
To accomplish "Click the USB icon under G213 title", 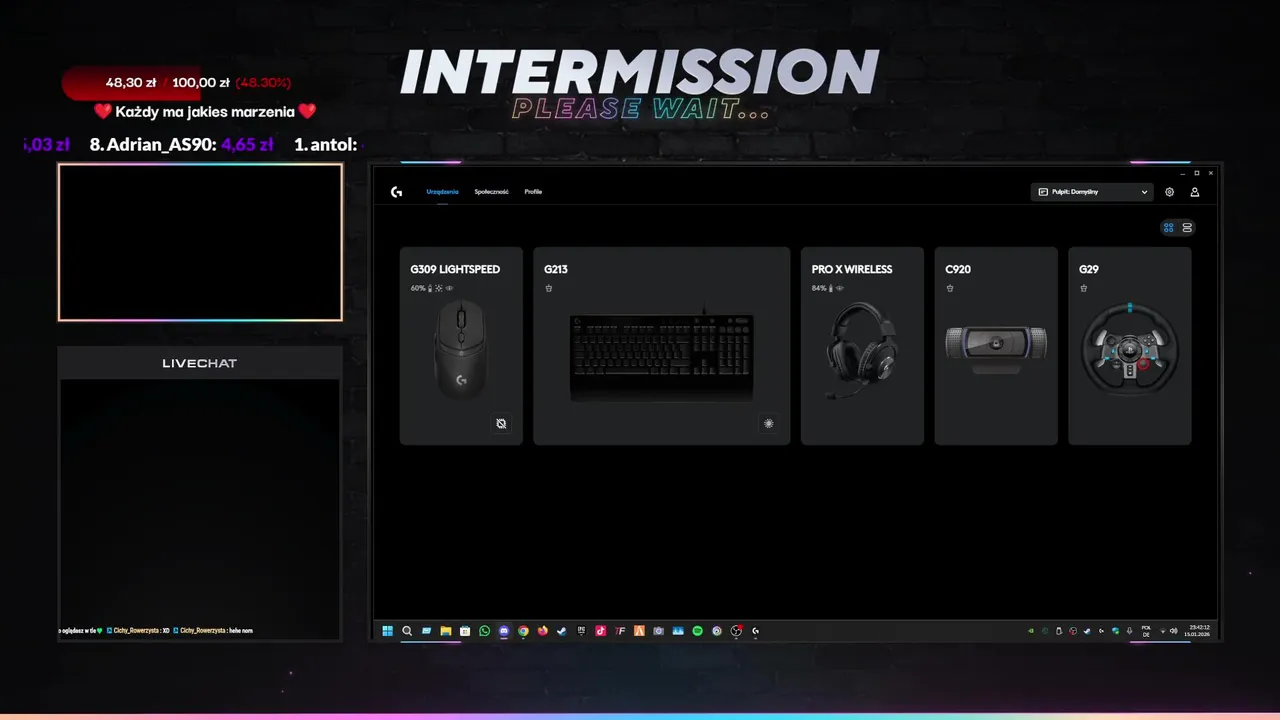I will pyautogui.click(x=548, y=288).
